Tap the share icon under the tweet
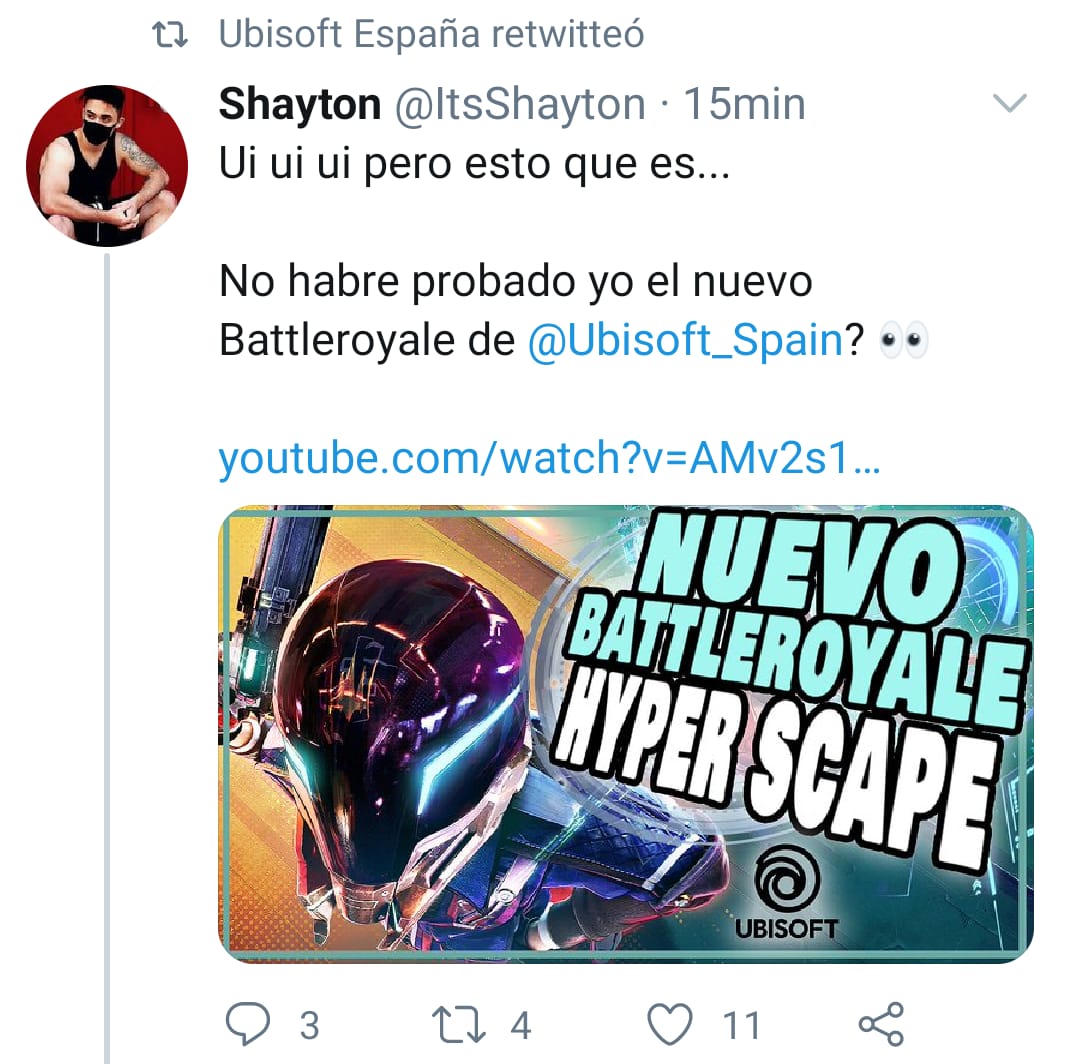The height and width of the screenshot is (1064, 1069). click(881, 1024)
